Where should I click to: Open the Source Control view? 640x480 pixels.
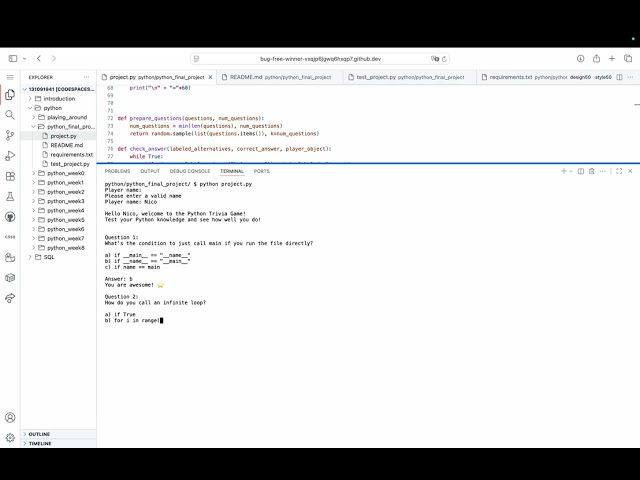click(x=10, y=135)
